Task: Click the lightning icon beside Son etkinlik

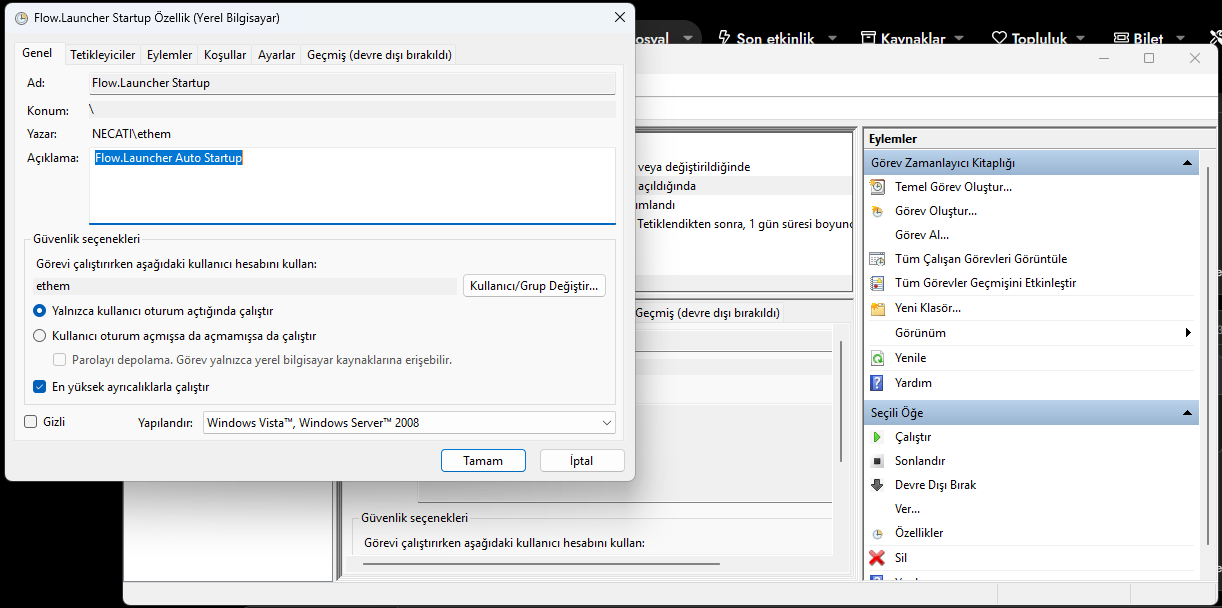Action: pos(724,38)
